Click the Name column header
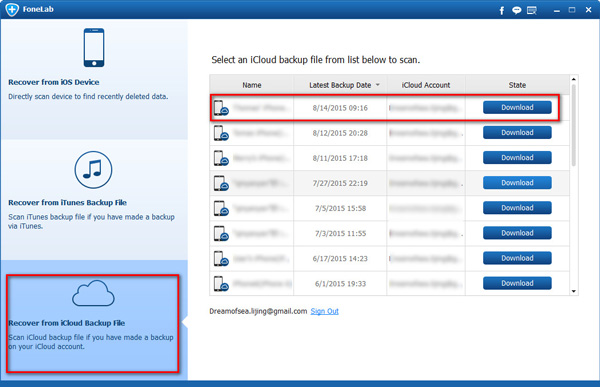600x387 pixels. click(252, 85)
